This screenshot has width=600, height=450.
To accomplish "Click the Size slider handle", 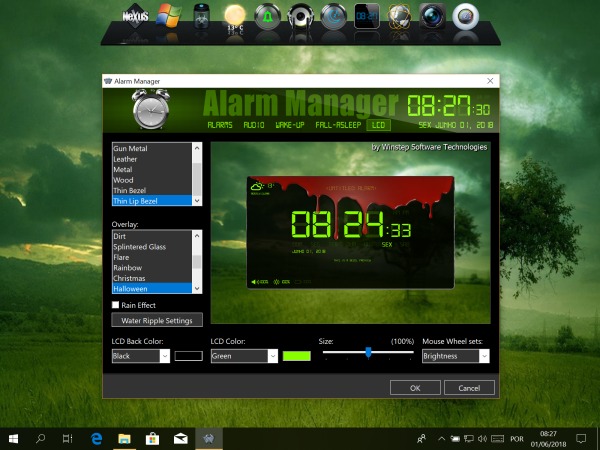I will coord(369,352).
